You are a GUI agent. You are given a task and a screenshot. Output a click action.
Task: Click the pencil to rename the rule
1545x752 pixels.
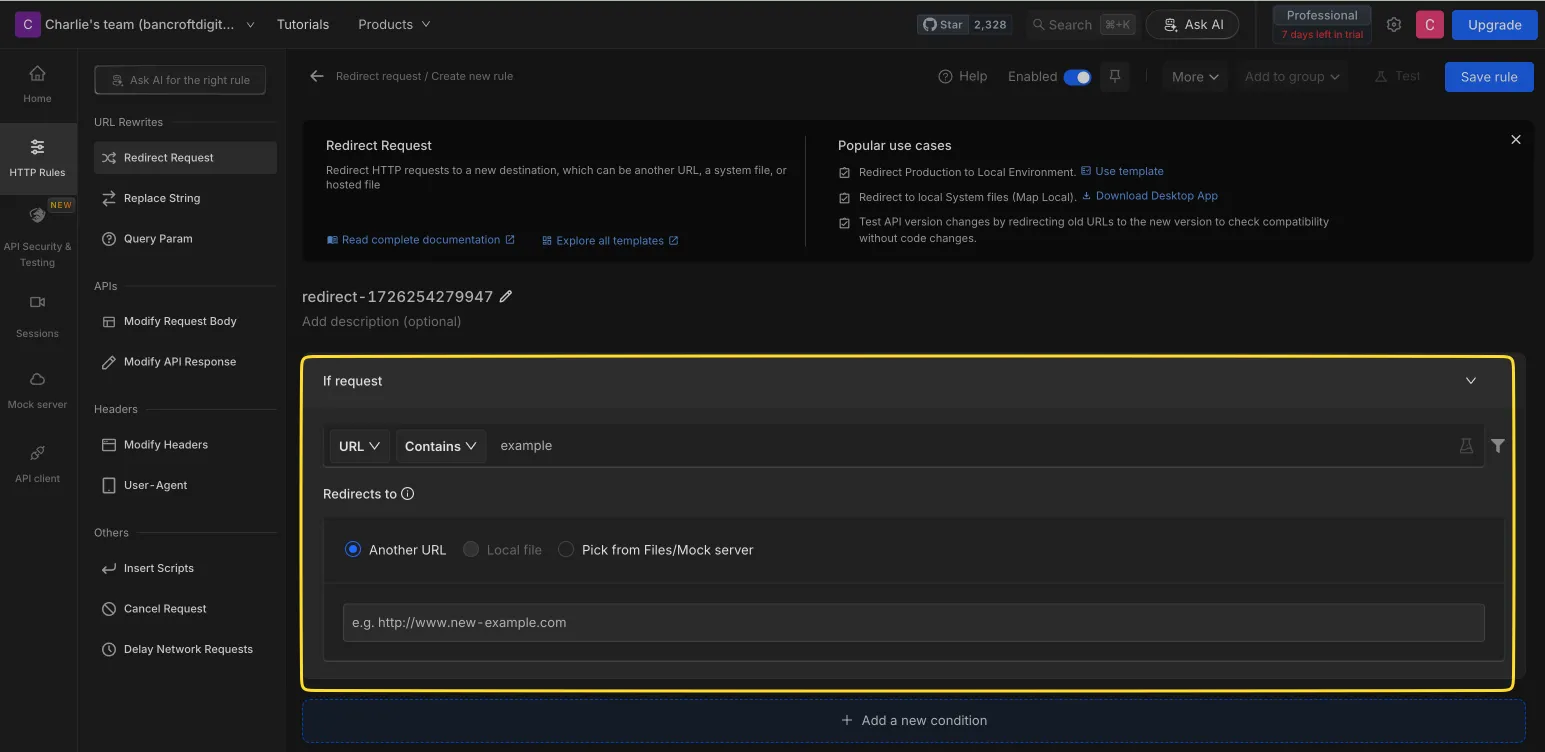pyautogui.click(x=506, y=296)
